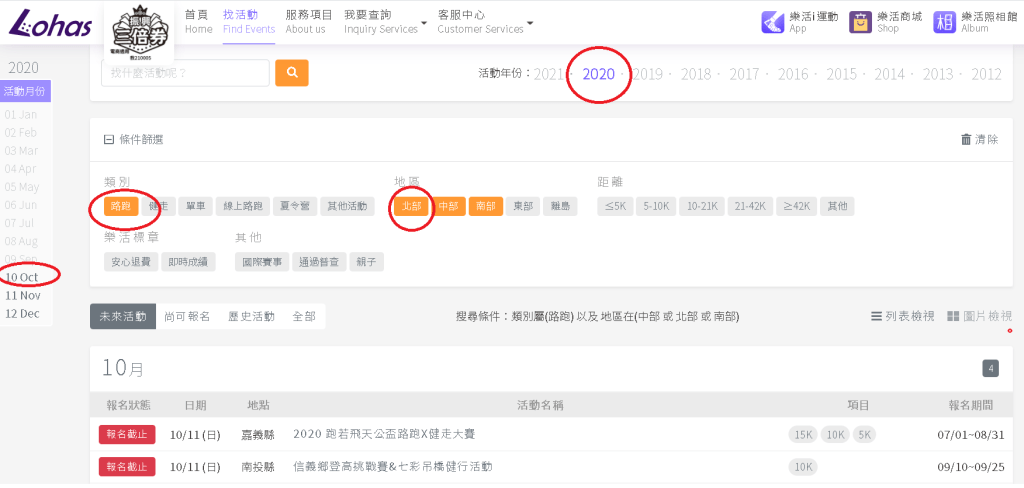Select 11 Nov in month sidebar
Viewport: 1024px width, 488px height.
(x=23, y=295)
